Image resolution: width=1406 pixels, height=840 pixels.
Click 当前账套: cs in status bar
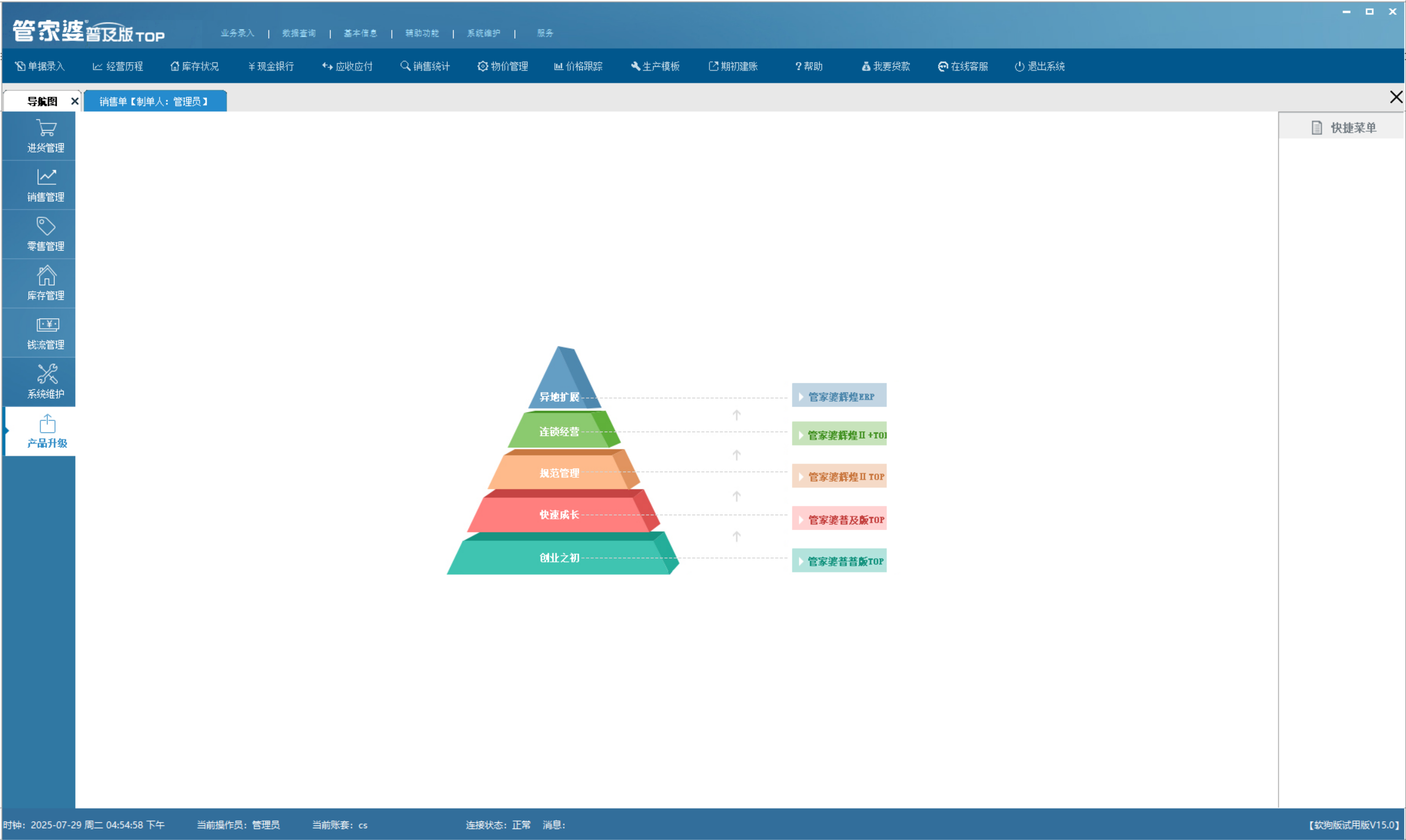[x=340, y=825]
